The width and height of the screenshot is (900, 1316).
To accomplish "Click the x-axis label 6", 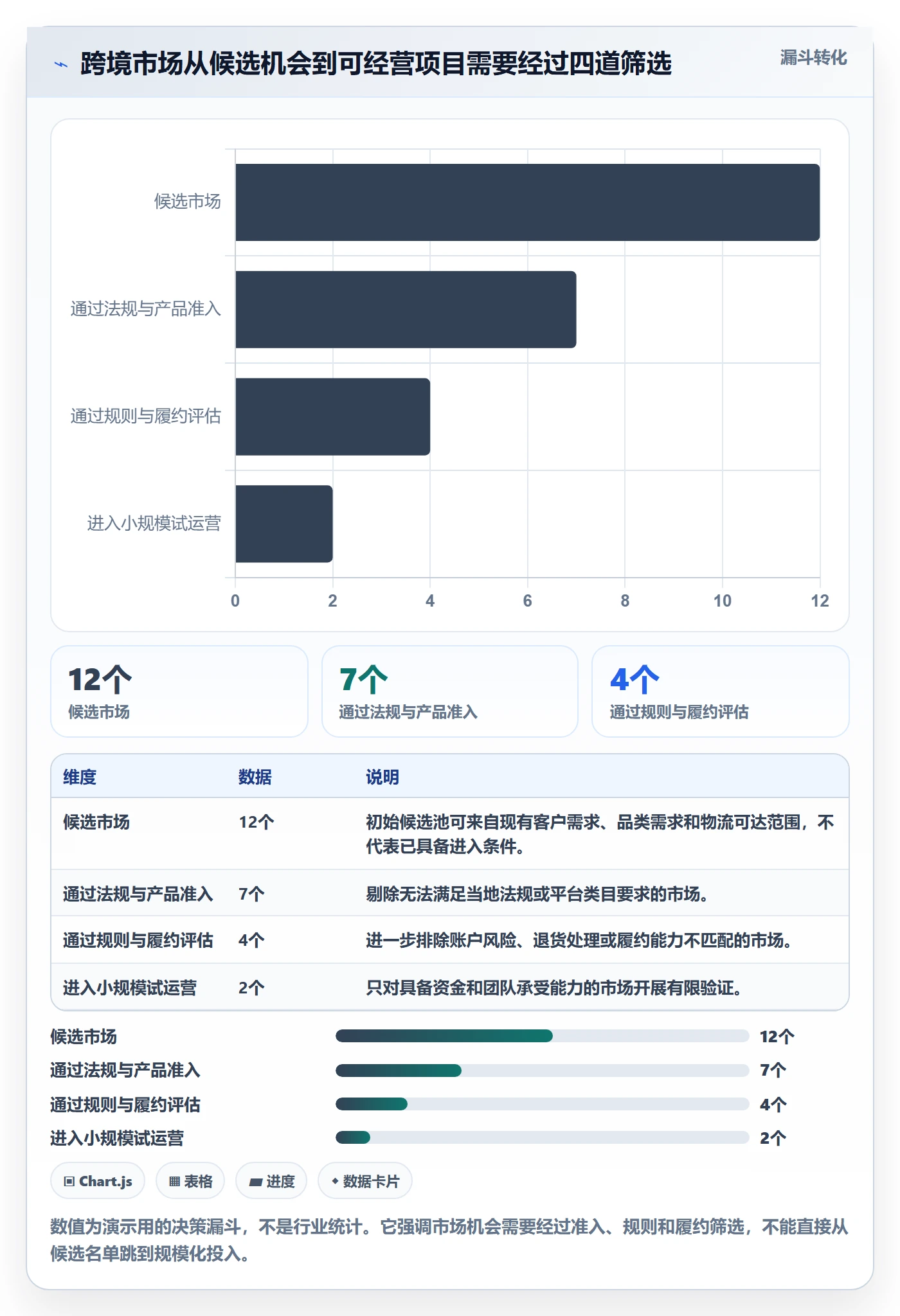I will click(x=528, y=601).
